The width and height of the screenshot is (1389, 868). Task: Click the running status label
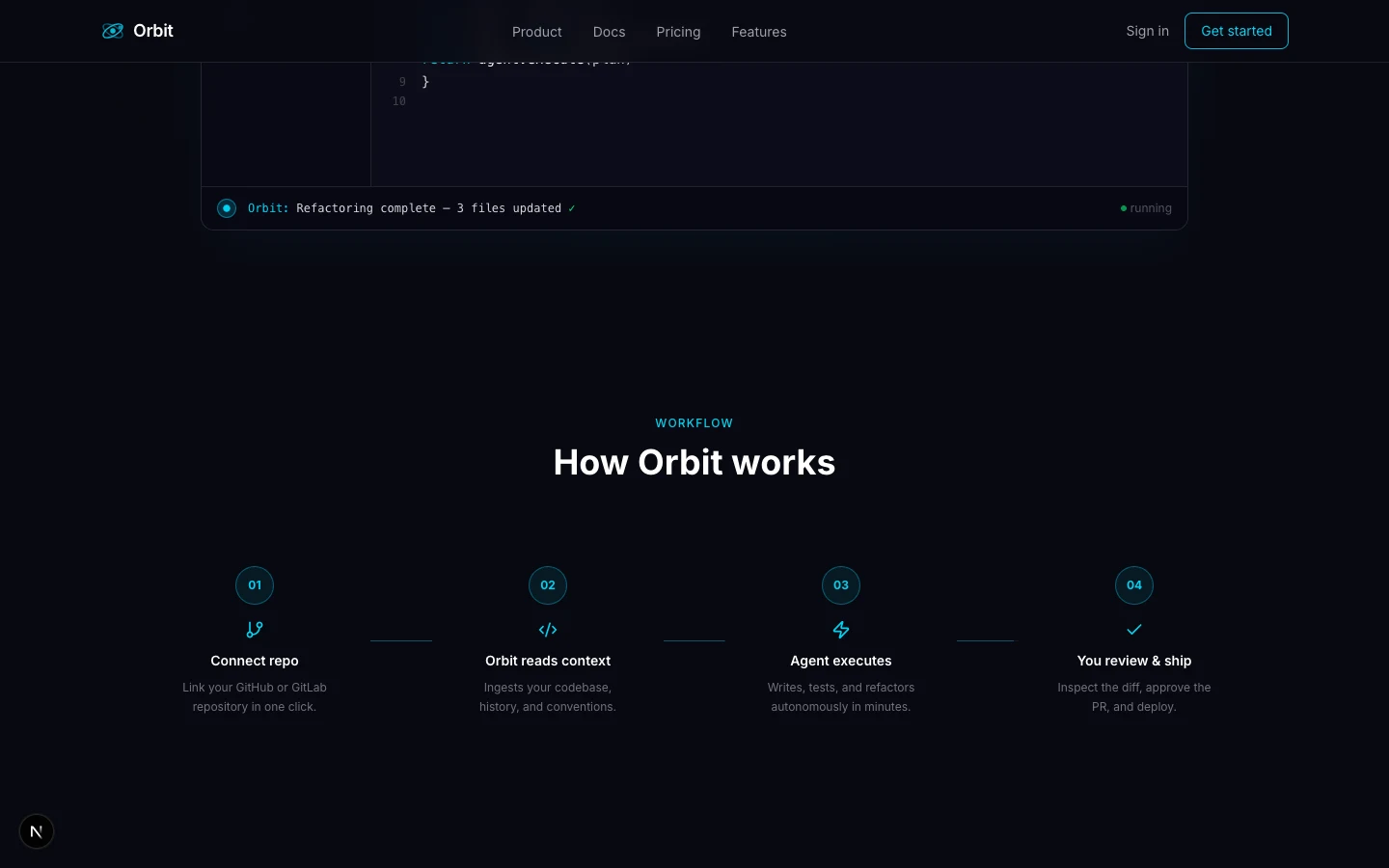[x=1151, y=208]
